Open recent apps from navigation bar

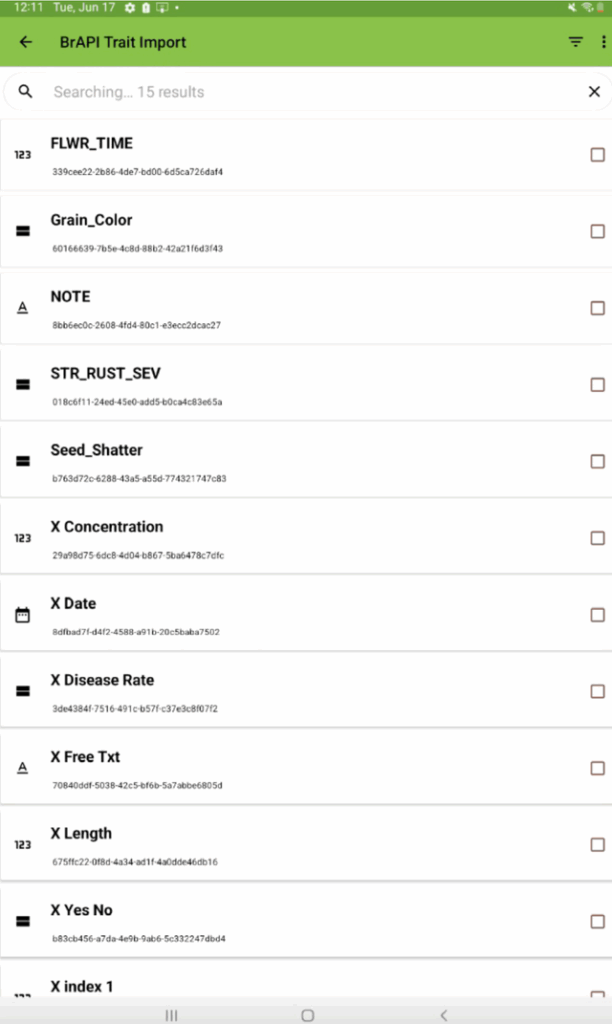click(171, 1014)
